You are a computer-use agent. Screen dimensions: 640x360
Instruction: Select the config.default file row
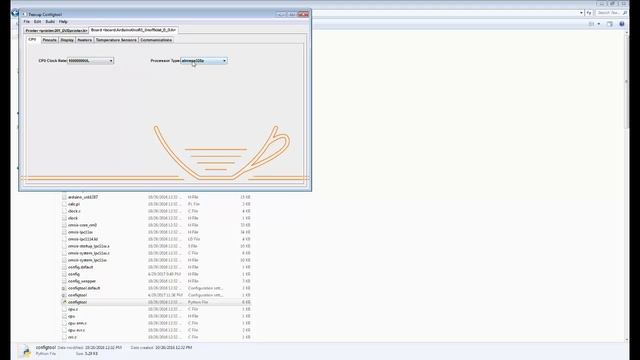tap(156, 267)
